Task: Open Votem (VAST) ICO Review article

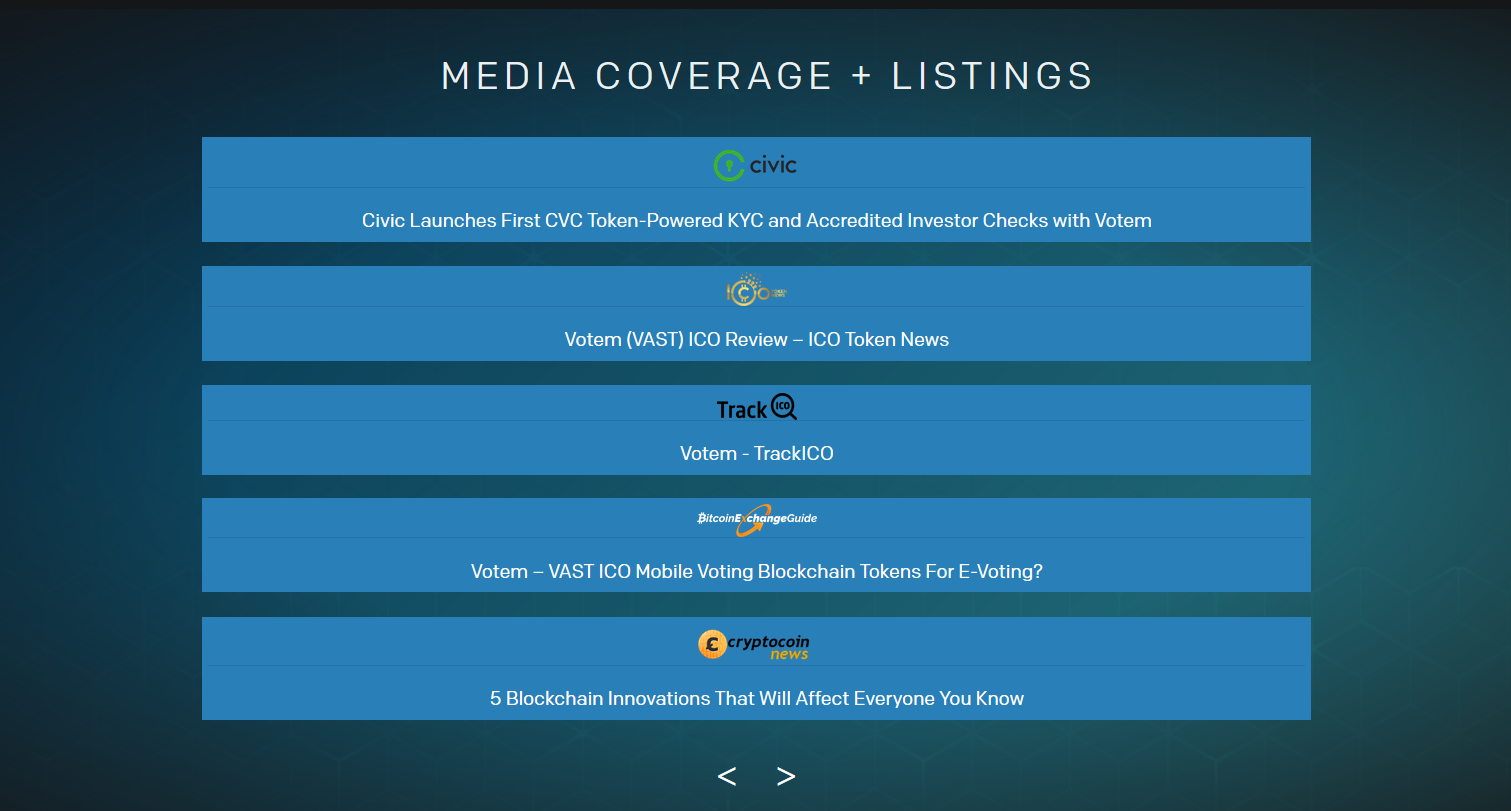Action: 757,339
